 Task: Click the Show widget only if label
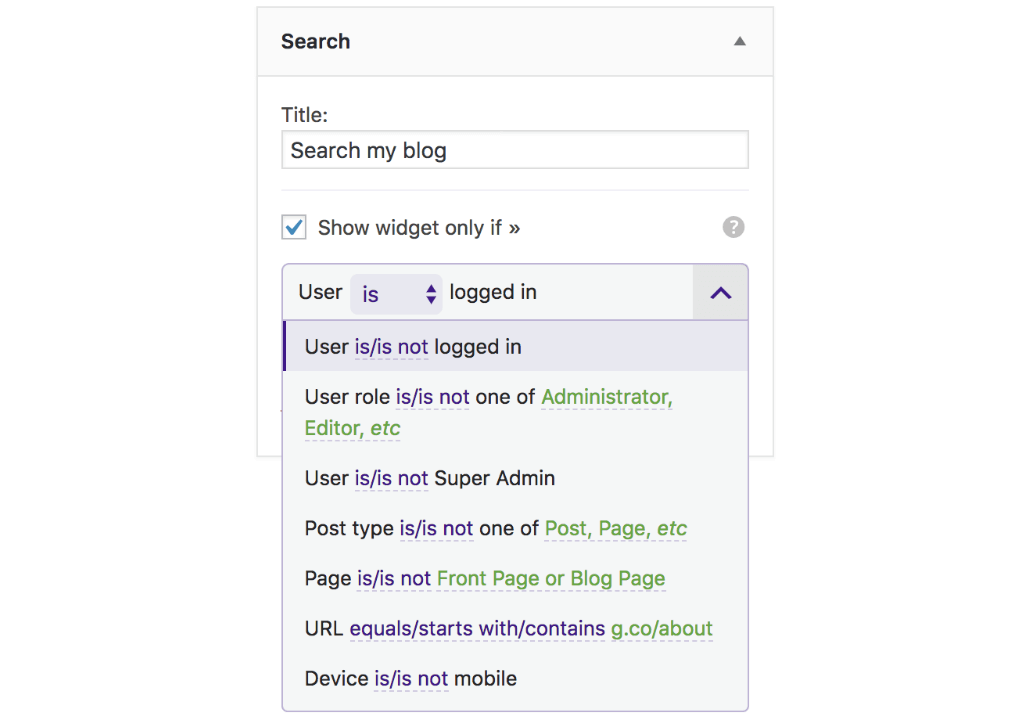[x=419, y=228]
